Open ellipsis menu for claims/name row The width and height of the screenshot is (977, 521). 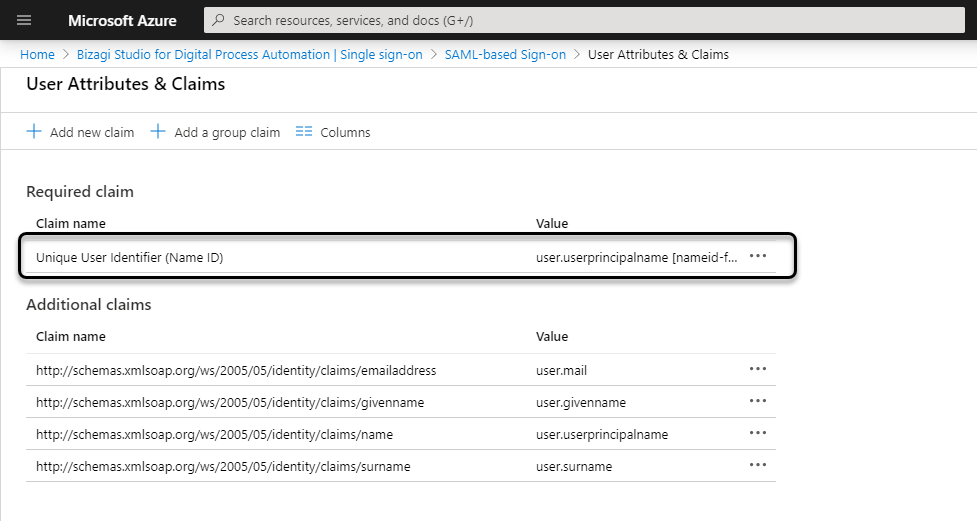(758, 433)
